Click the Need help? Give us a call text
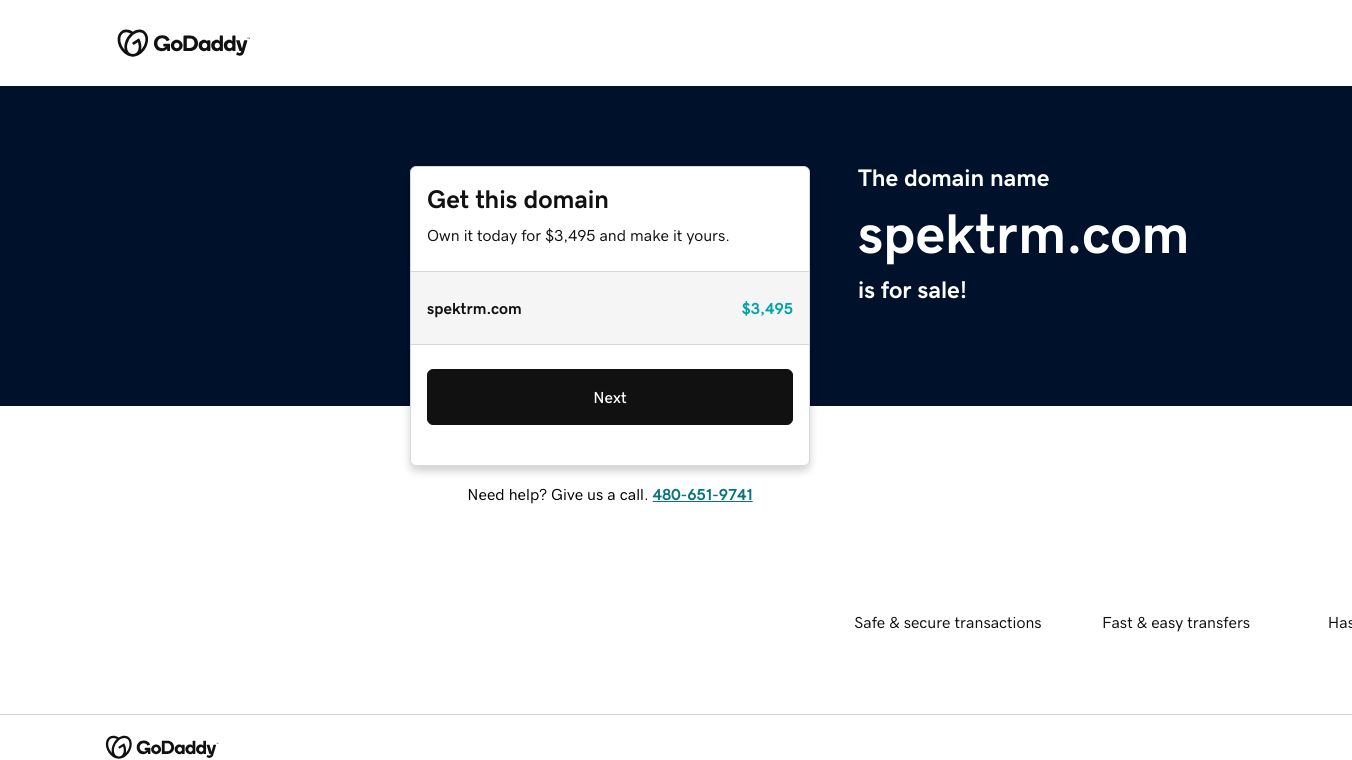Viewport: 1352px width, 760px height. [x=558, y=495]
